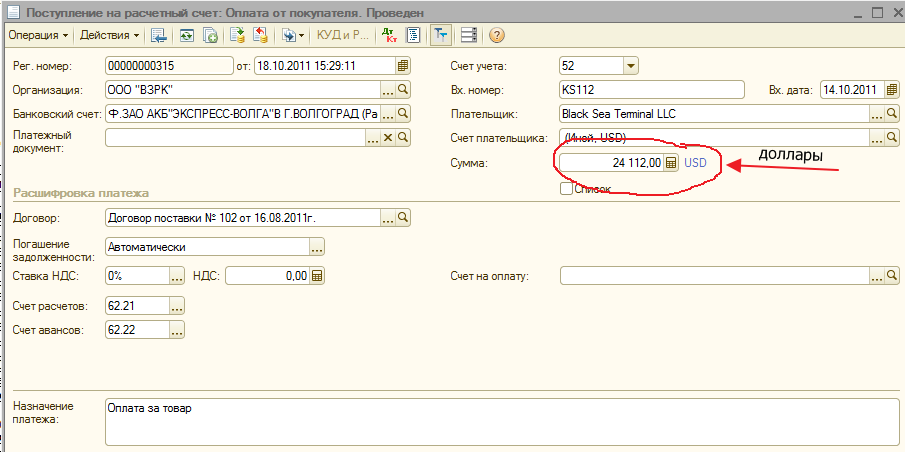The width and height of the screenshot is (905, 452).
Task: Click the USD currency link
Action: click(x=695, y=162)
